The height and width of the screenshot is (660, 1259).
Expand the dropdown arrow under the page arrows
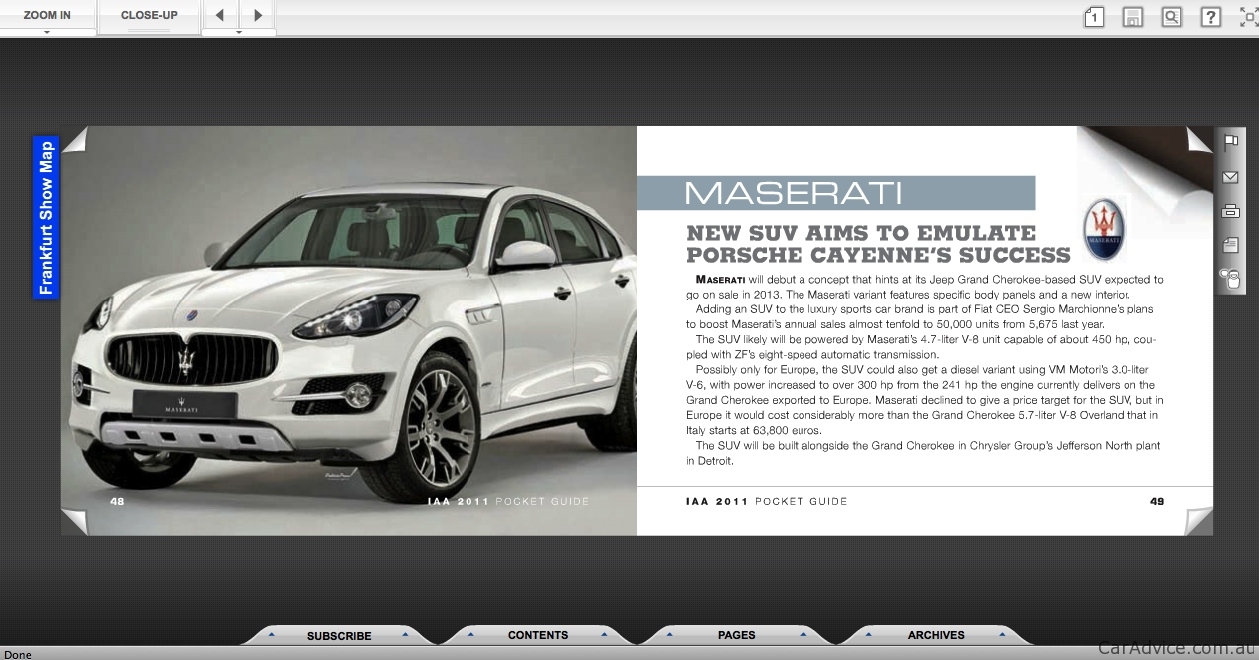[x=239, y=32]
